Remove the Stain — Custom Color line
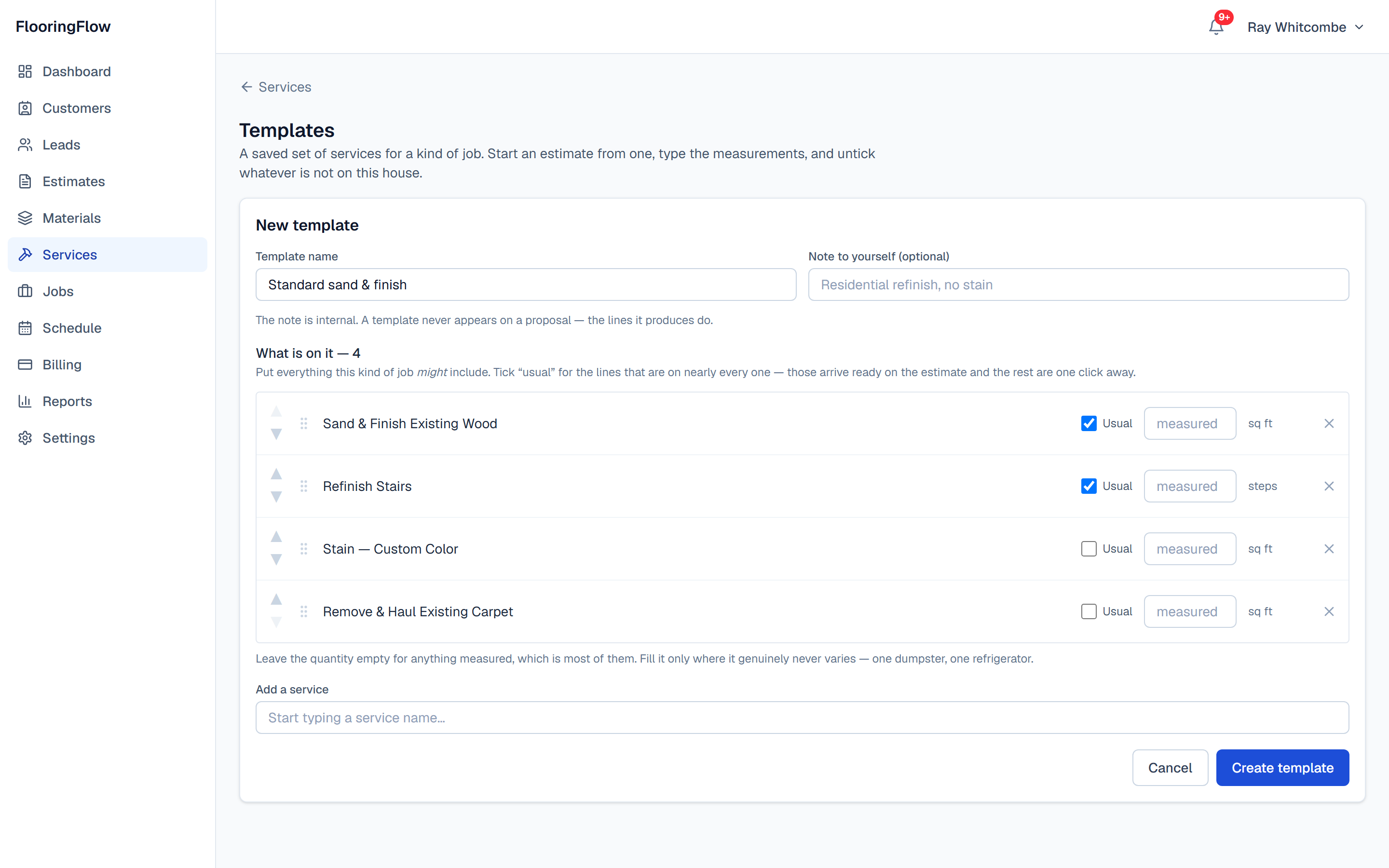Image resolution: width=1389 pixels, height=868 pixels. tap(1329, 548)
